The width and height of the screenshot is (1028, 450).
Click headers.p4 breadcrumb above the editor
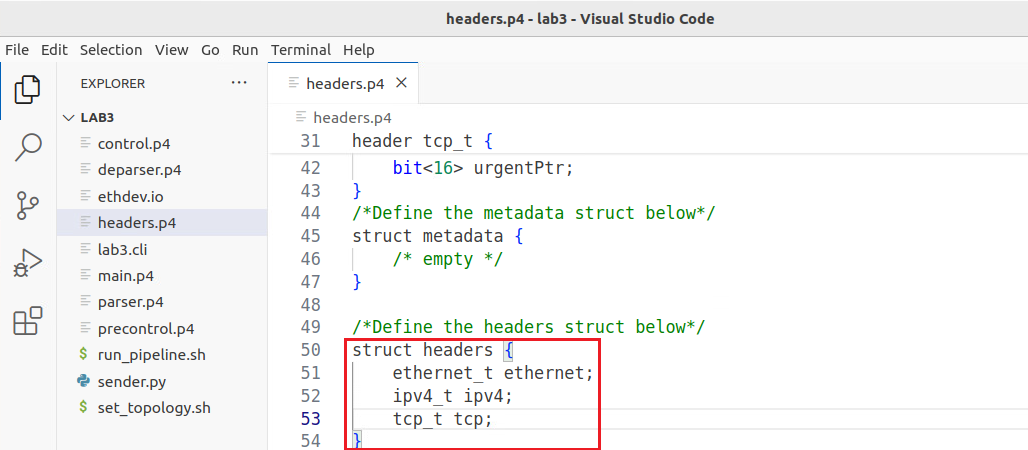click(x=352, y=118)
